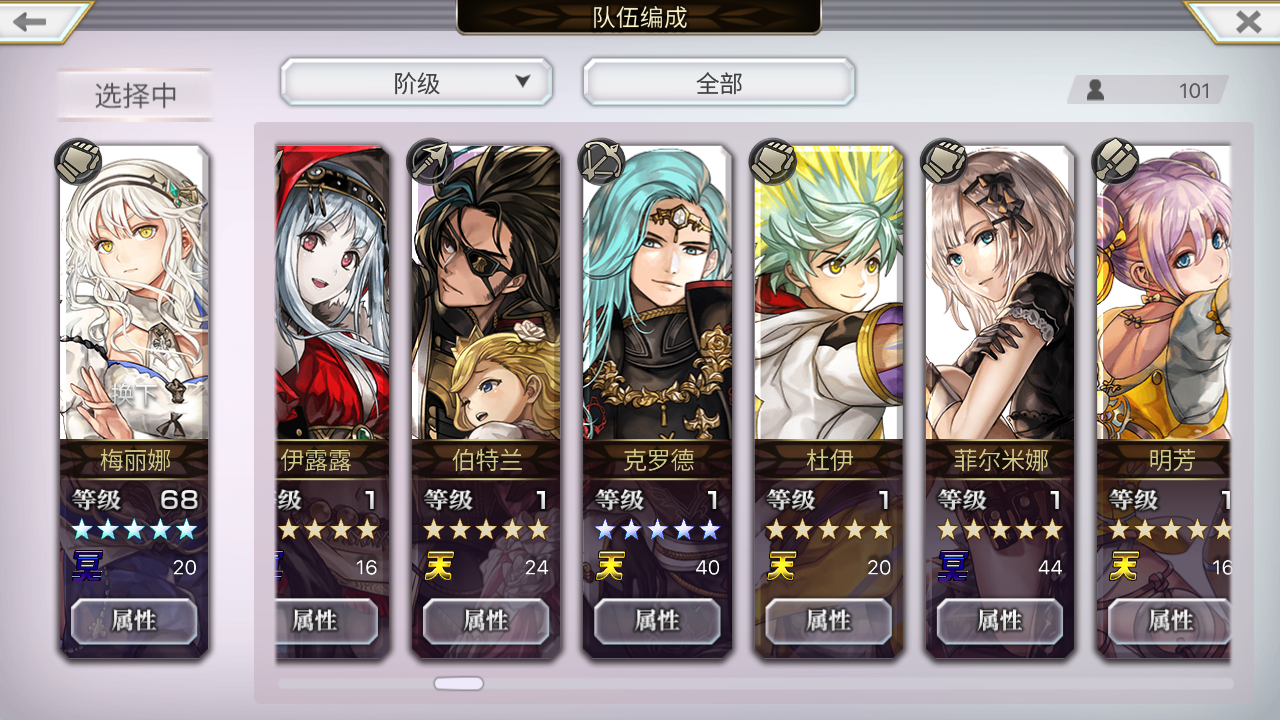
Task: Click the fist class icon on 梅丽娜 card
Action: [x=77, y=162]
